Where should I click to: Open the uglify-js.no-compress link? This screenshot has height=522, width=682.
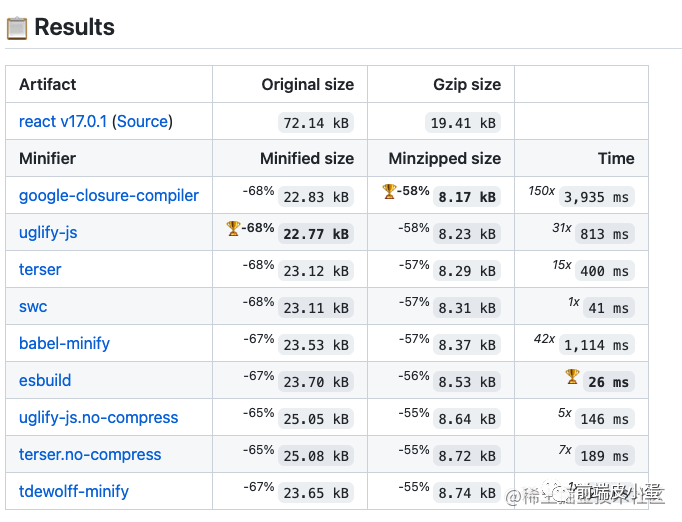(98, 417)
